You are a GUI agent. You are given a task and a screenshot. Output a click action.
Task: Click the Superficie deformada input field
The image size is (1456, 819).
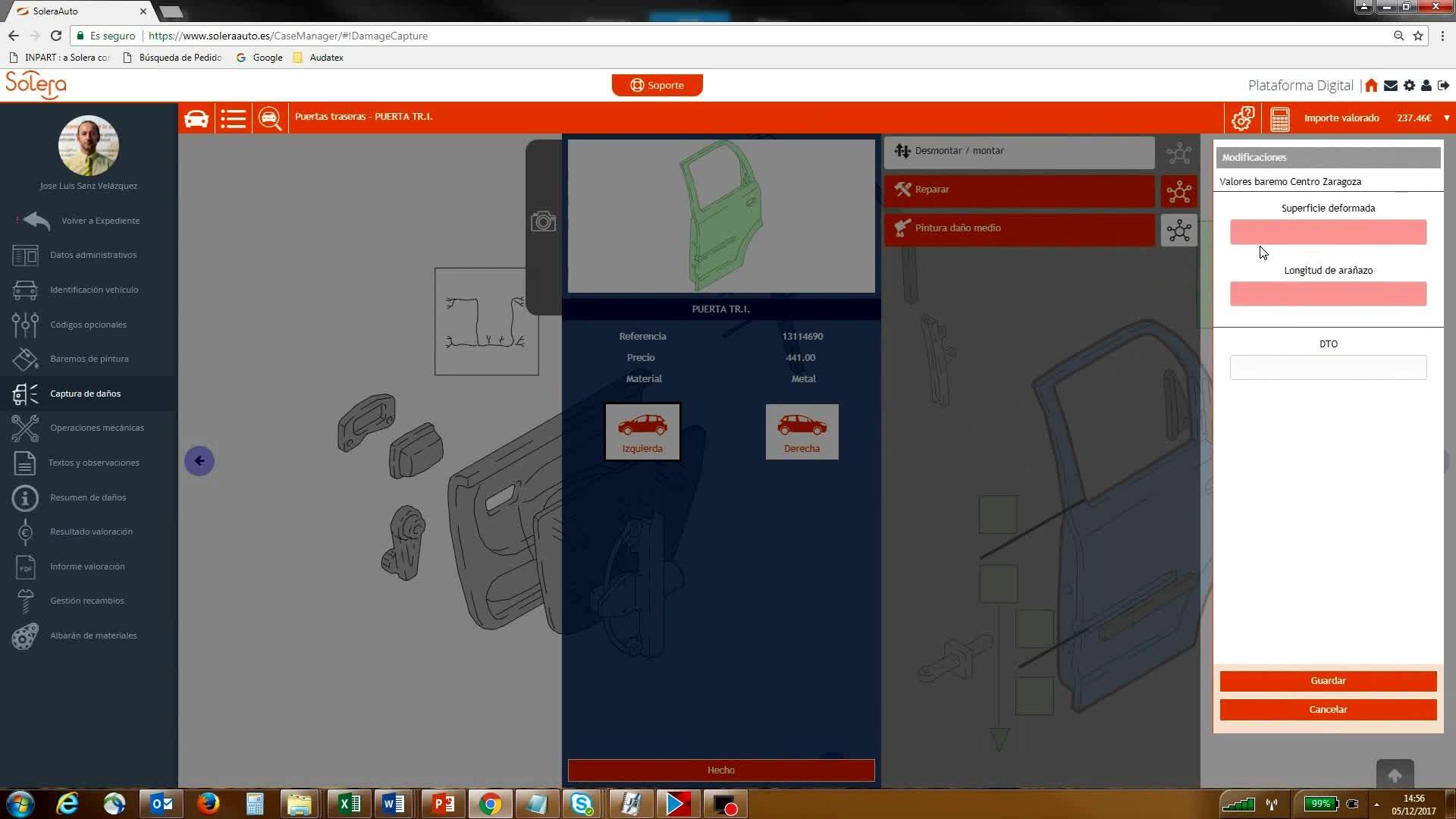pyautogui.click(x=1328, y=232)
